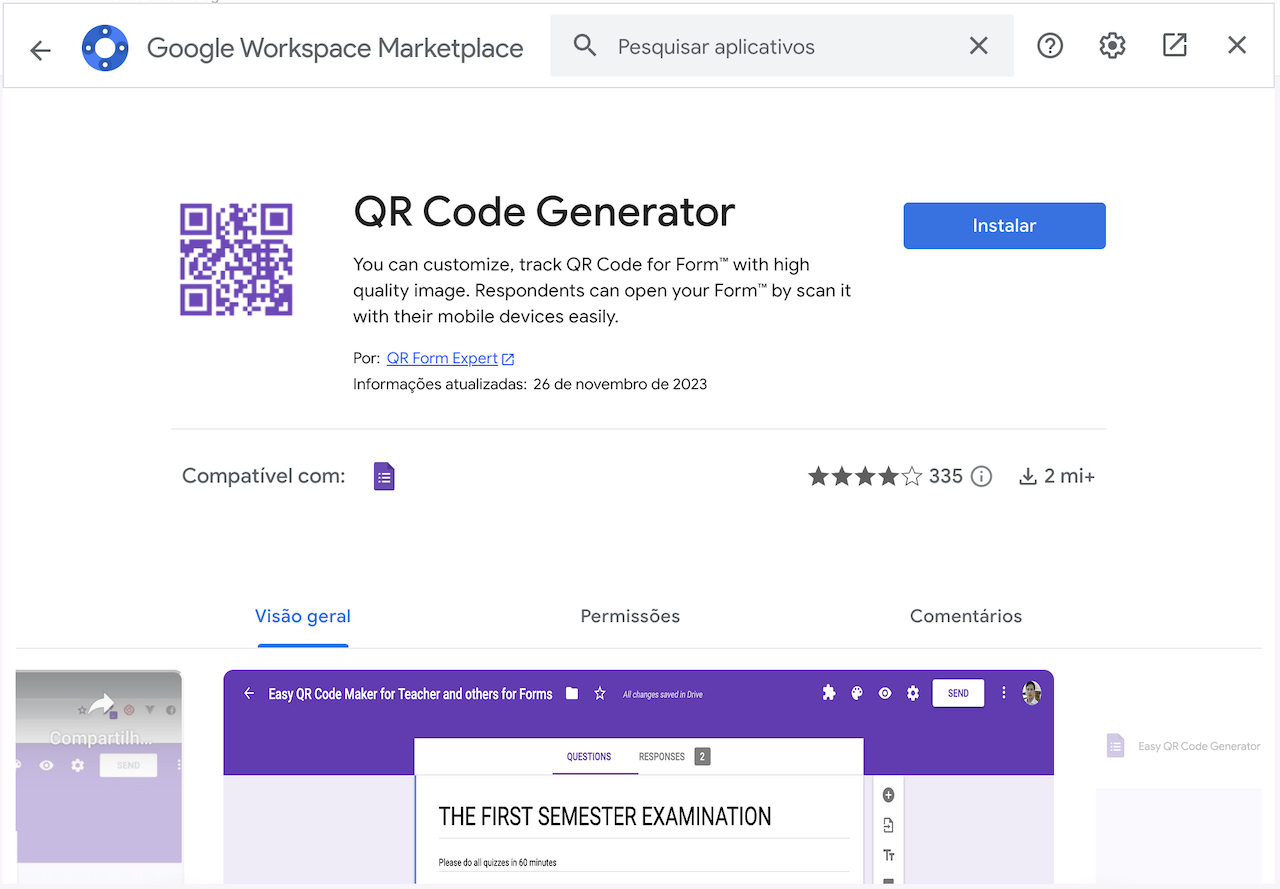The height and width of the screenshot is (889, 1280).
Task: Click the downloads count icon
Action: point(1027,477)
